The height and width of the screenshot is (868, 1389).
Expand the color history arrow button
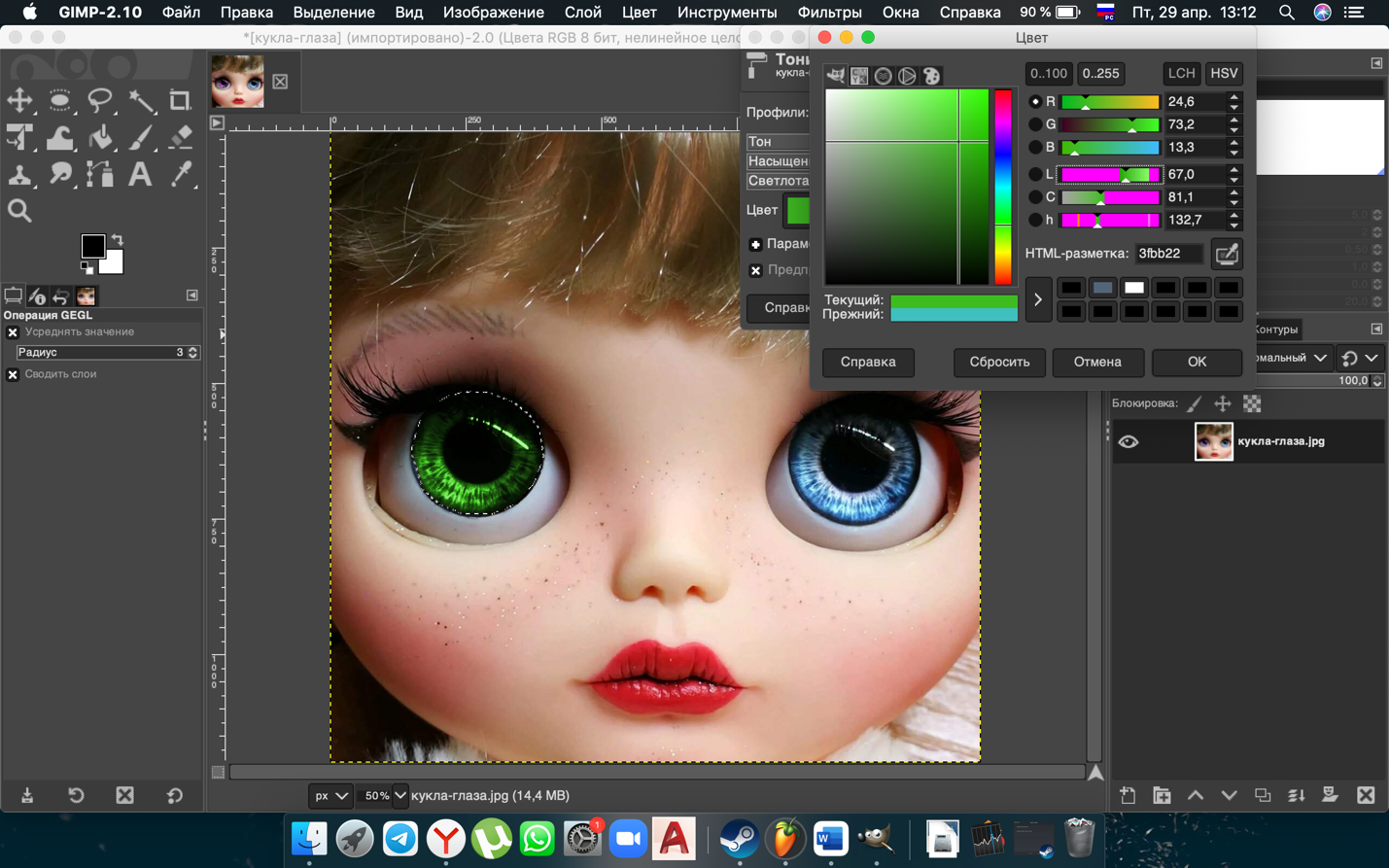(1038, 300)
